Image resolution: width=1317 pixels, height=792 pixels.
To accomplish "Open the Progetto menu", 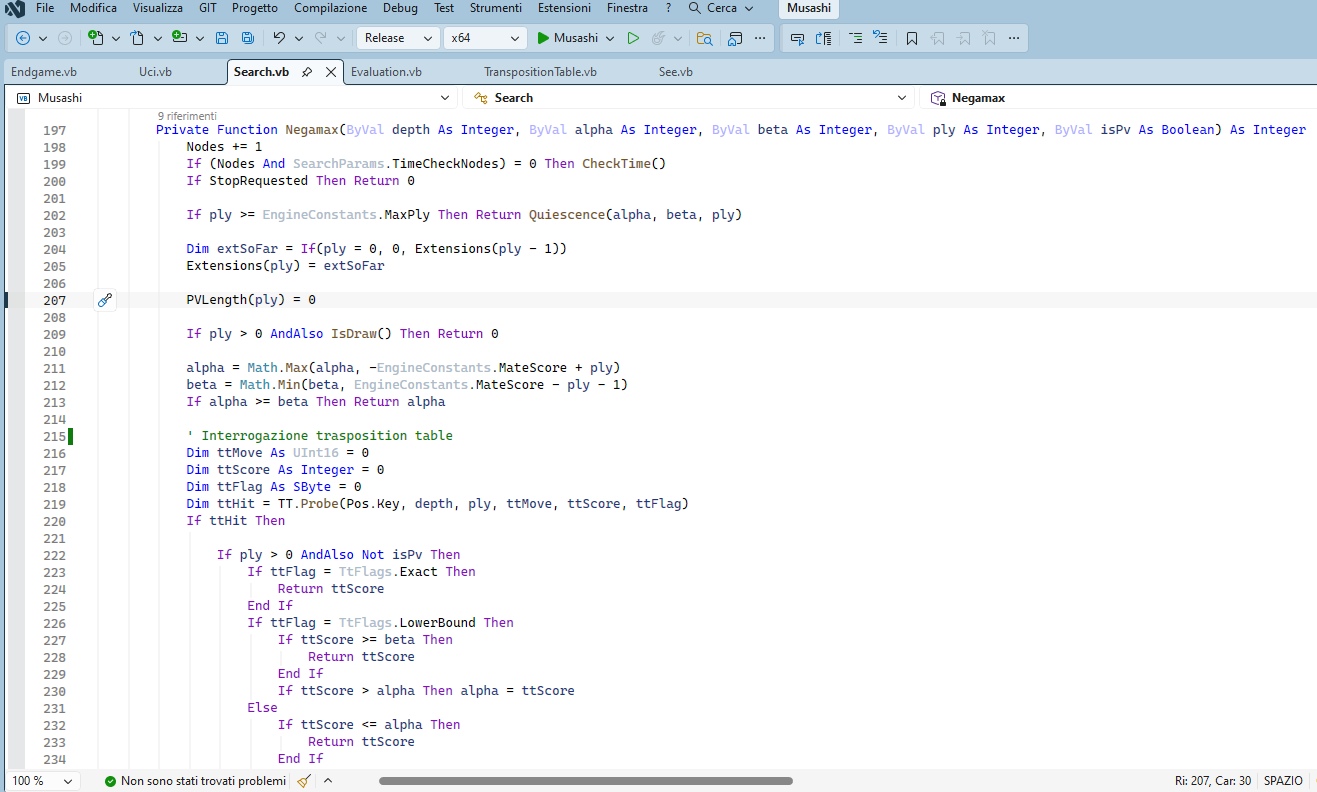I will (255, 8).
